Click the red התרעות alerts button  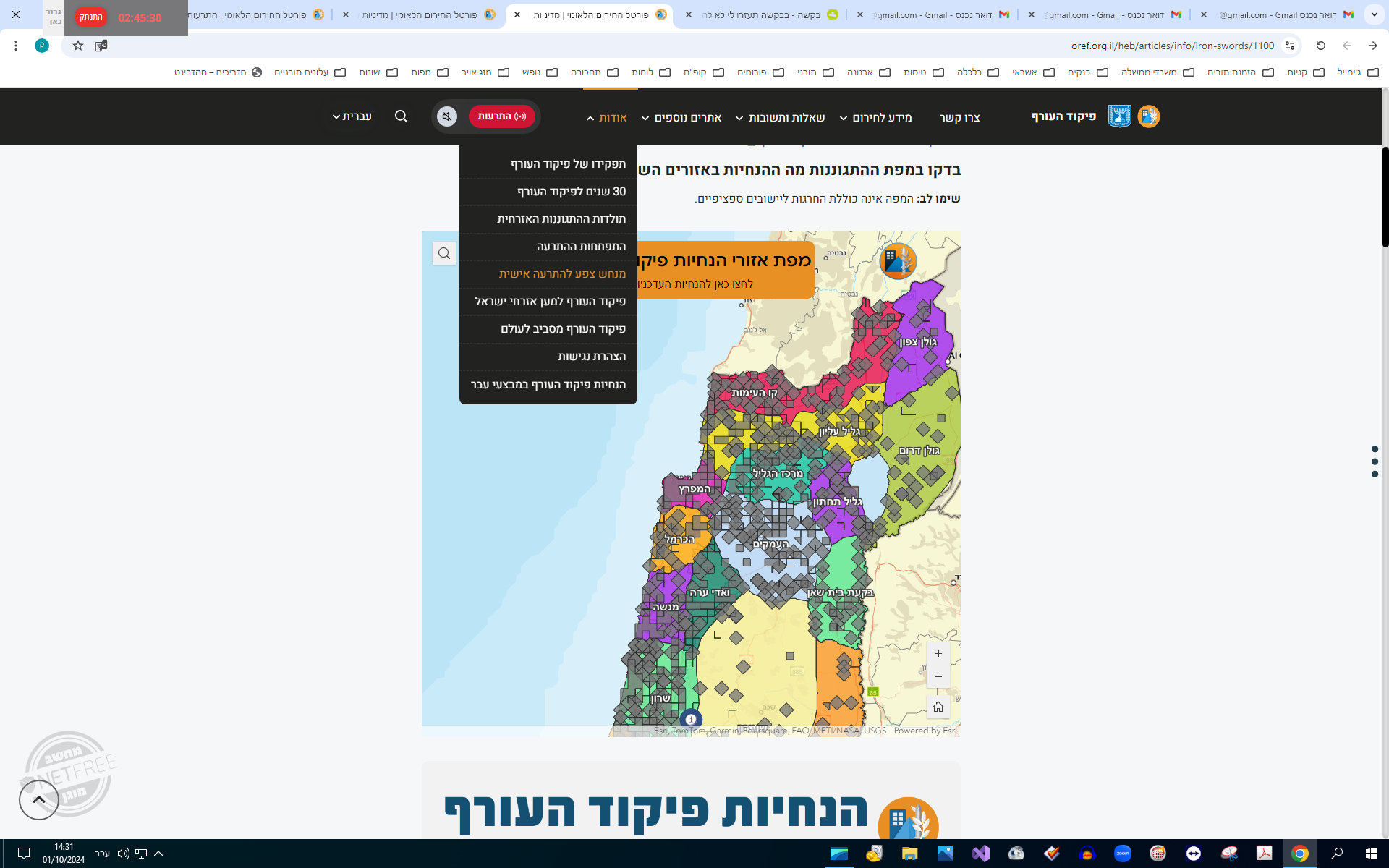[x=501, y=116]
